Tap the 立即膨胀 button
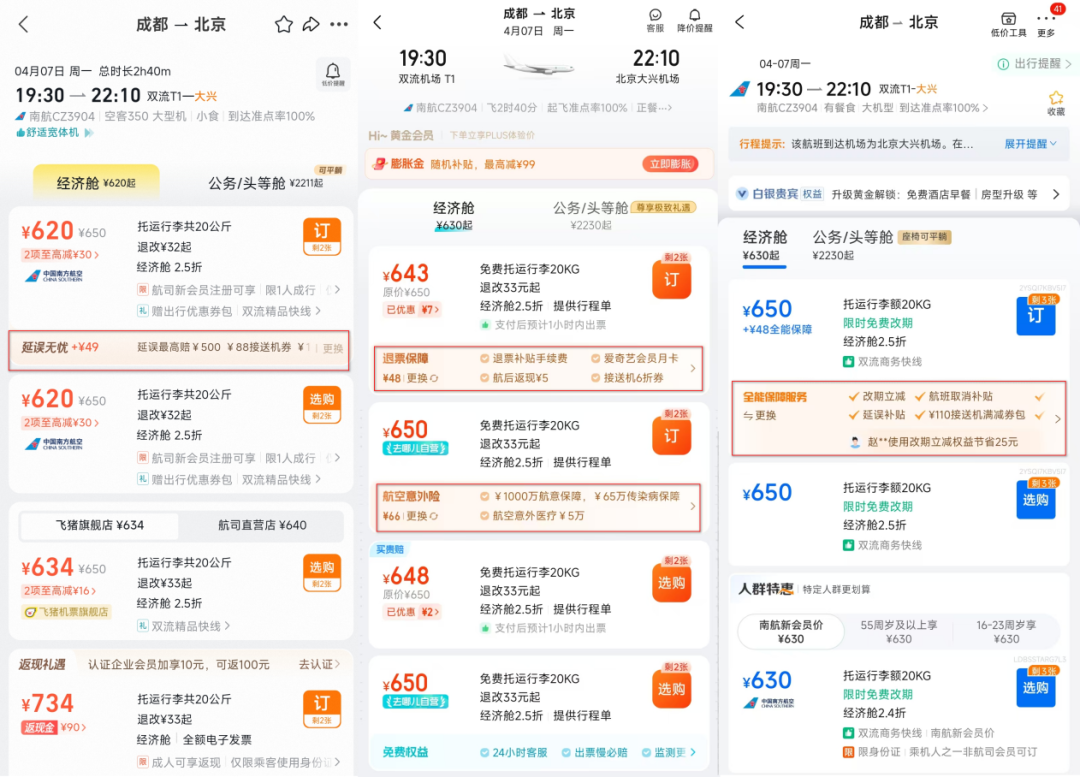 click(670, 164)
